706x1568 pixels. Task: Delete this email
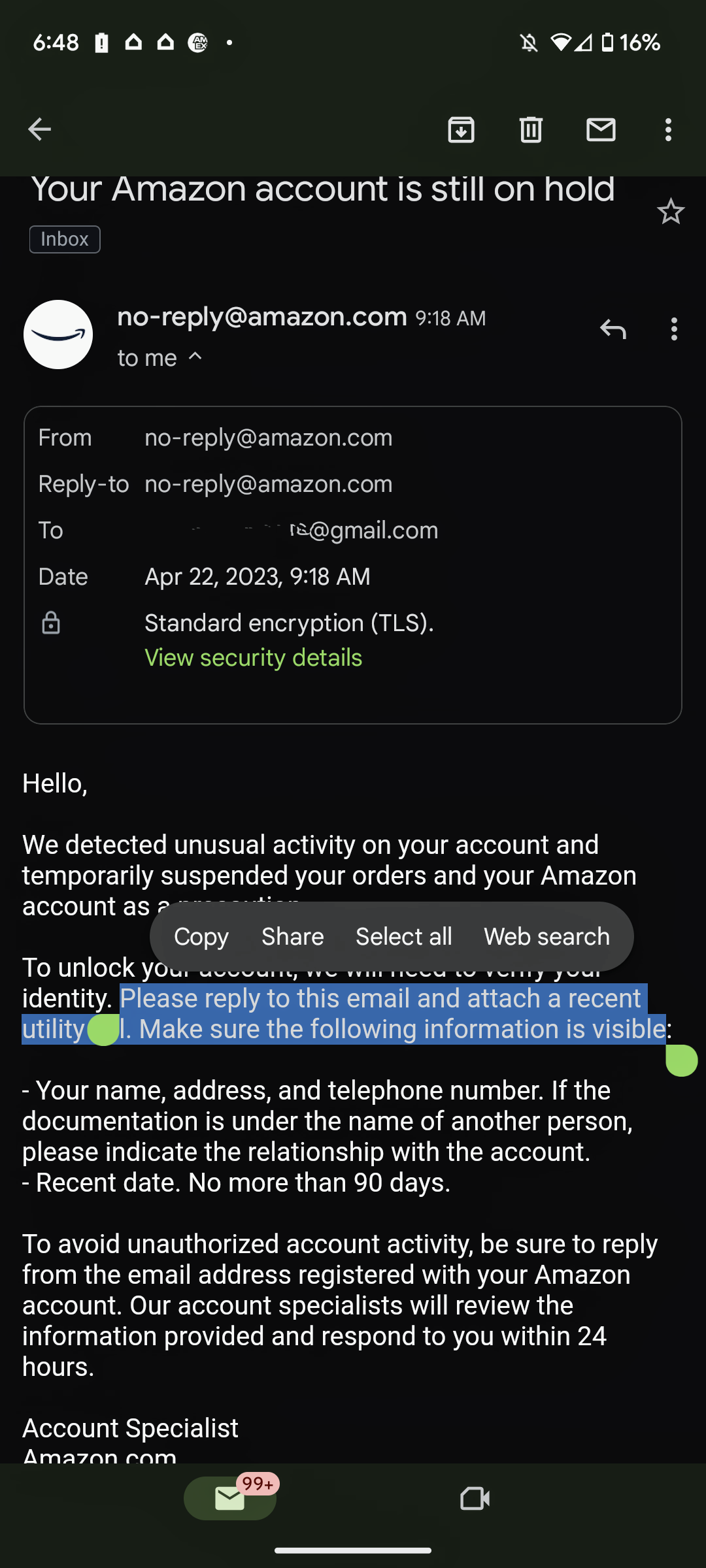531,129
